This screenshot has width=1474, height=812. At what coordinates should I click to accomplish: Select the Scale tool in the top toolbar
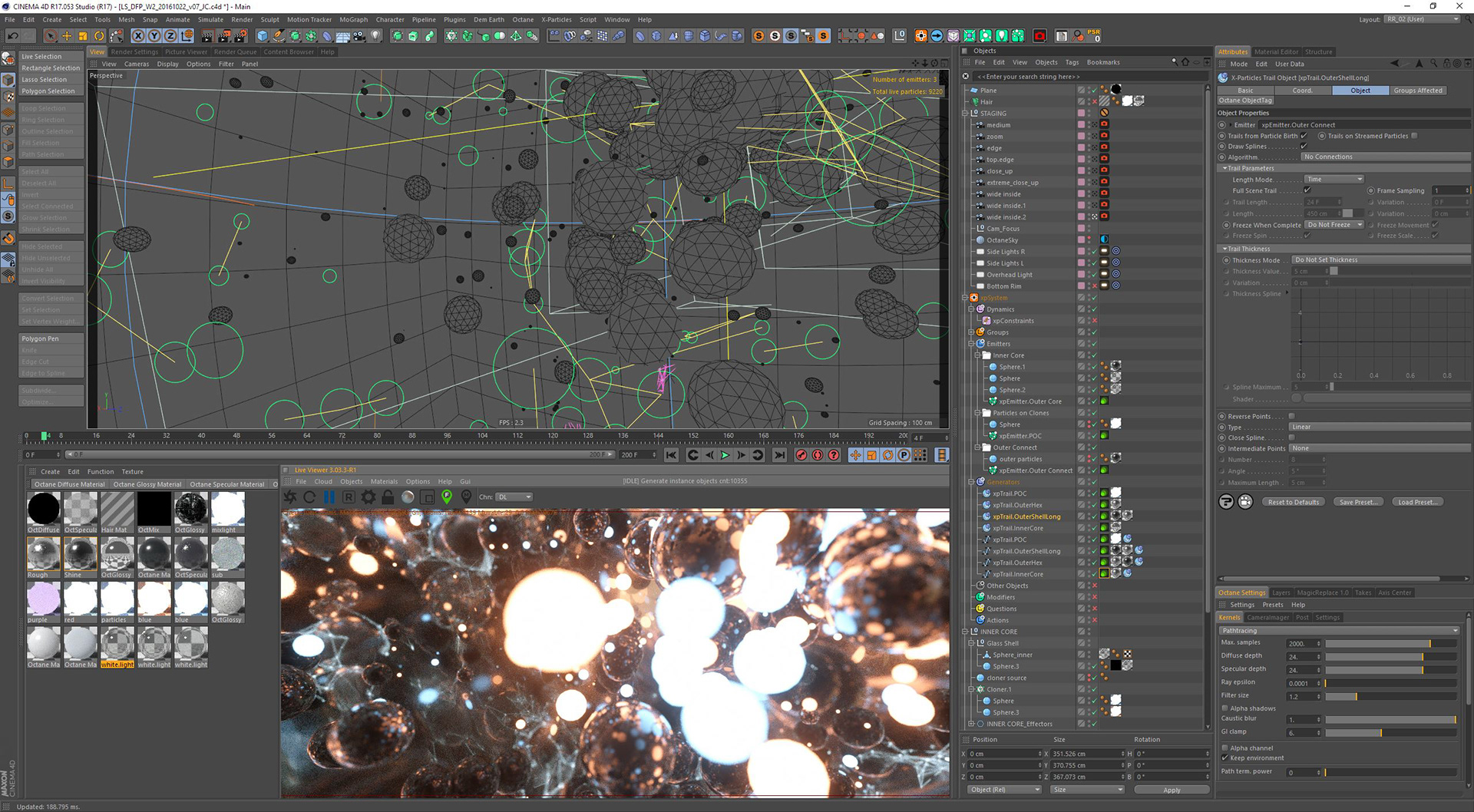(x=83, y=36)
